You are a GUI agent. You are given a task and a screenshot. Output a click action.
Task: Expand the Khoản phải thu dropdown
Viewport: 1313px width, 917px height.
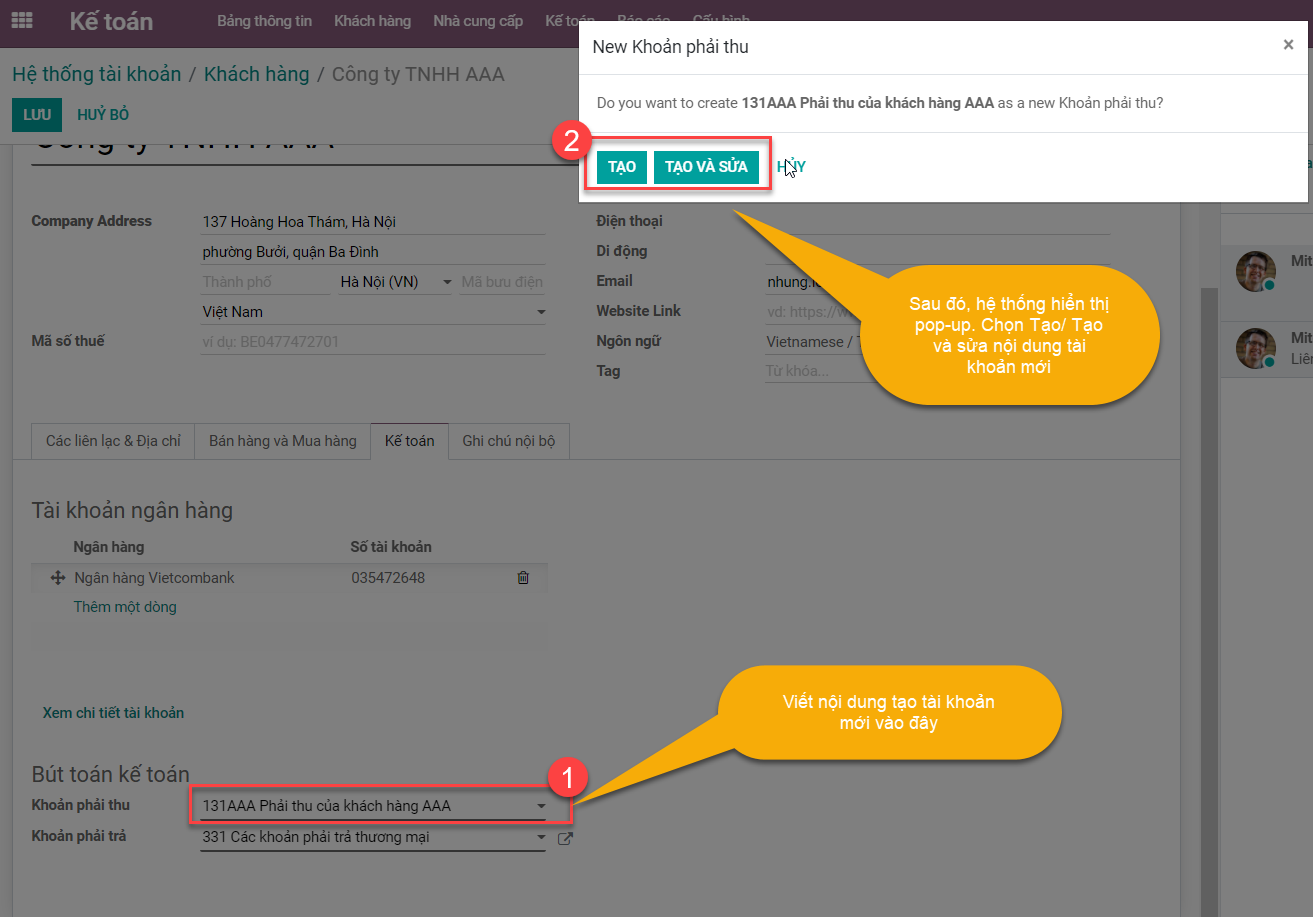[541, 806]
